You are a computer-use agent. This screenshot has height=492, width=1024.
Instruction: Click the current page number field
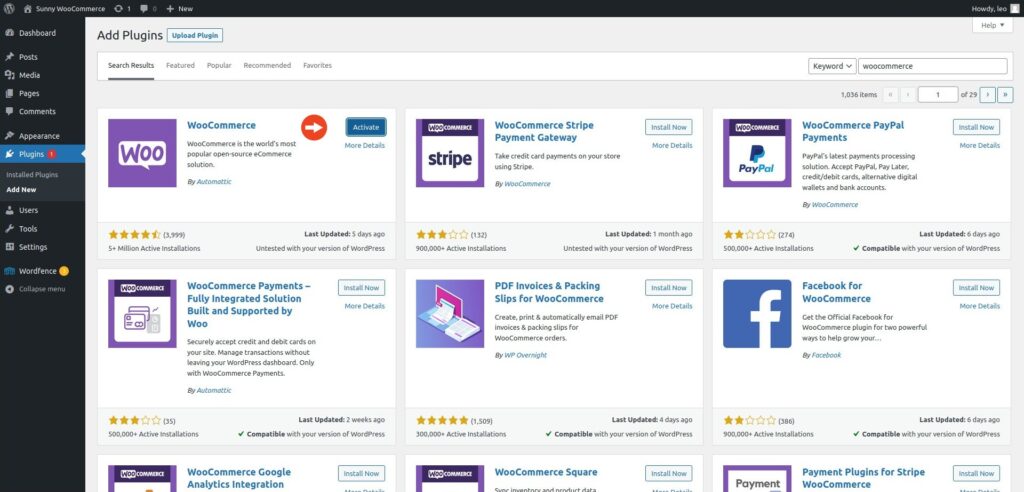tap(938, 95)
